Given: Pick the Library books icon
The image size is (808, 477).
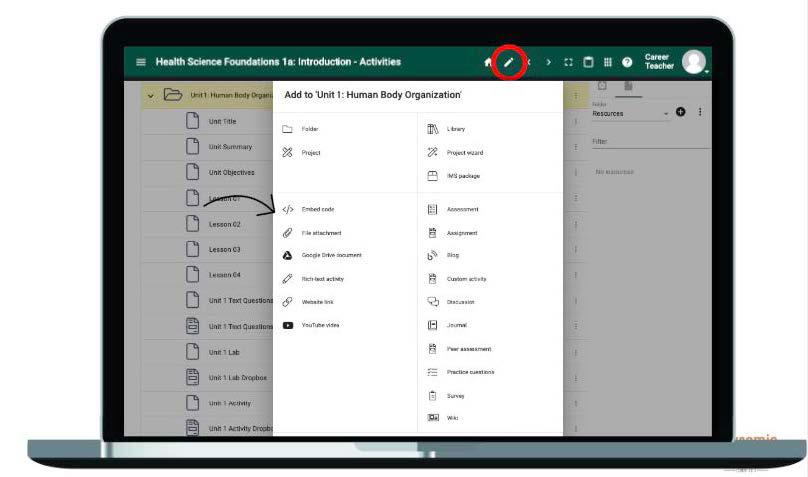Looking at the screenshot, I should tap(432, 129).
